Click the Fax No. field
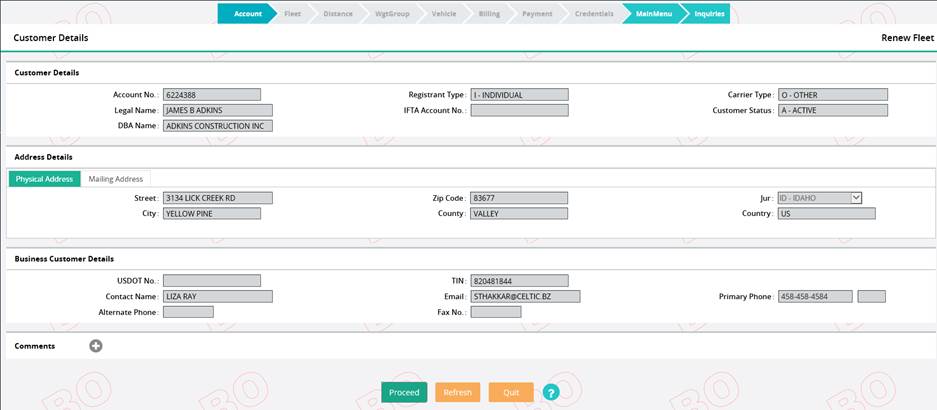This screenshot has width=937, height=410. tap(496, 312)
